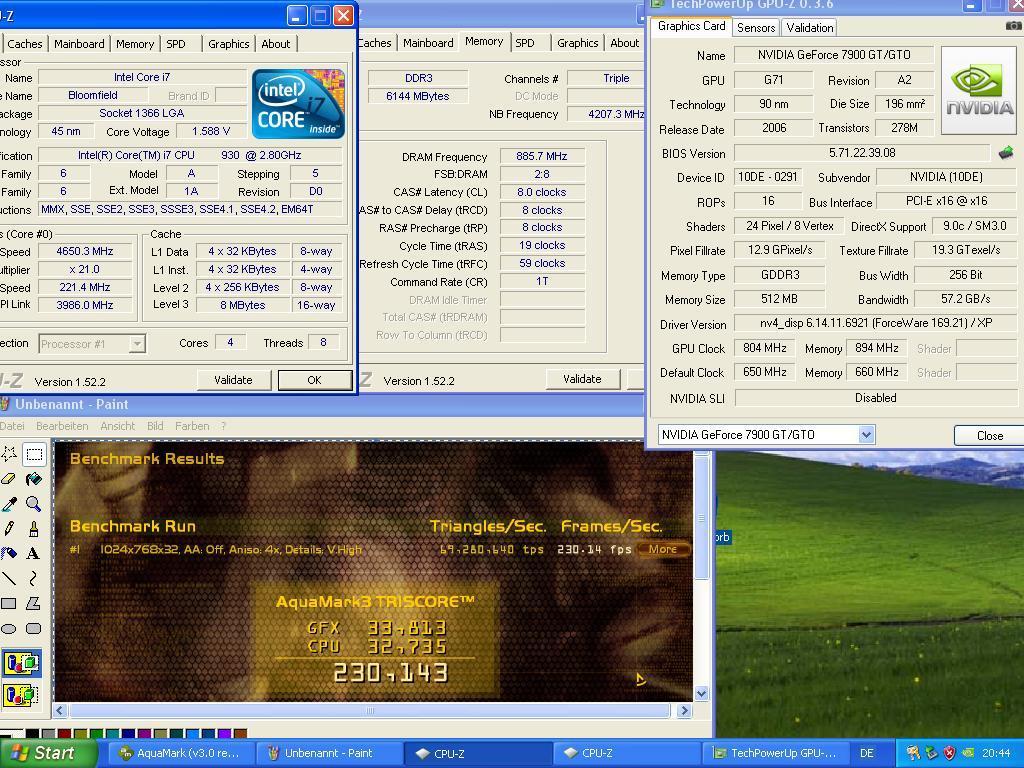Click the NVIDIA logo in GPU-Z
This screenshot has width=1024, height=768.
[x=978, y=91]
